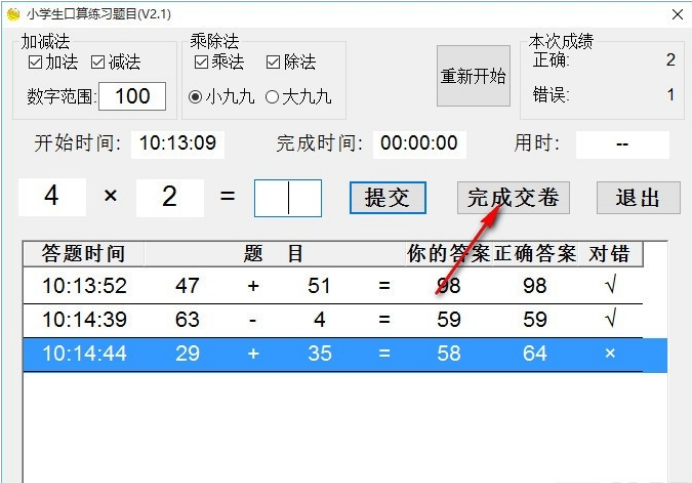
Task: Select the row with time 10:14:39
Action: (x=333, y=320)
